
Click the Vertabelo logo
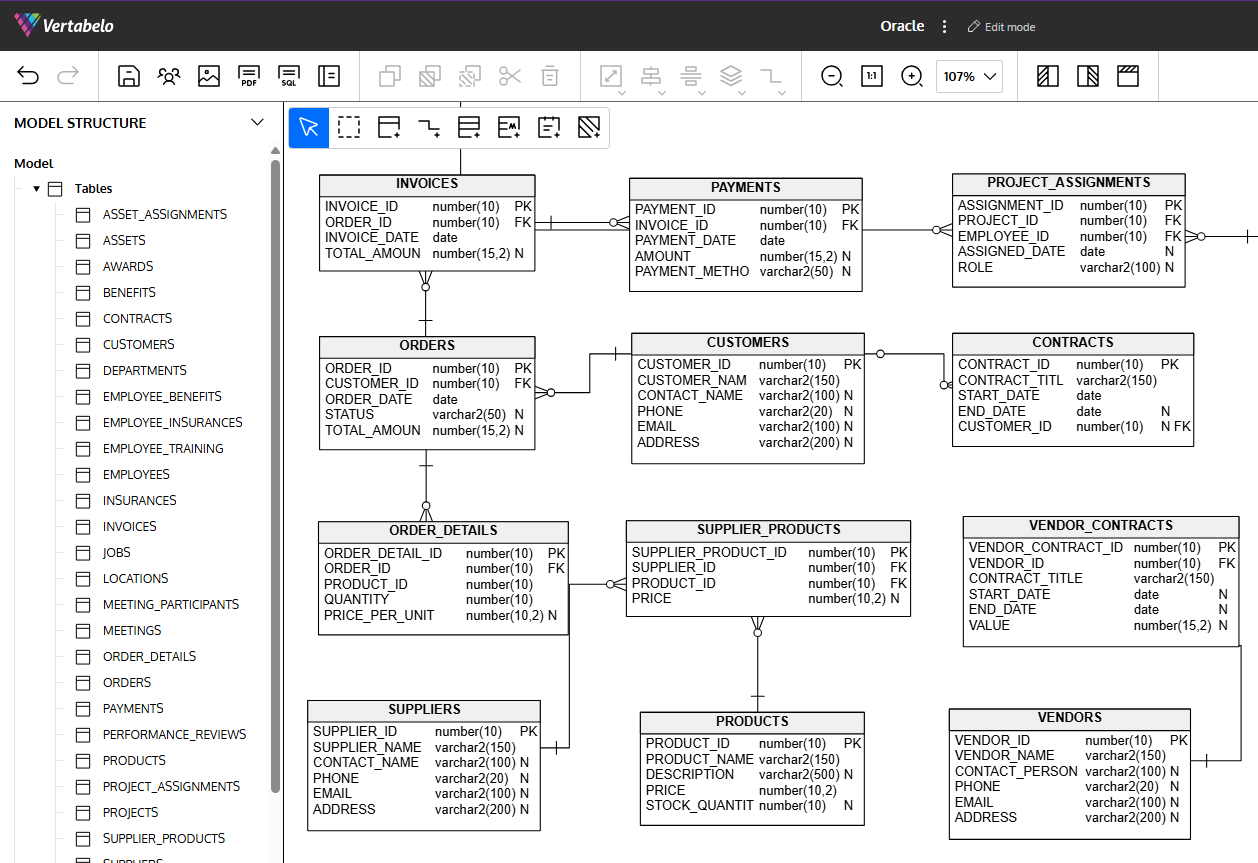click(64, 25)
